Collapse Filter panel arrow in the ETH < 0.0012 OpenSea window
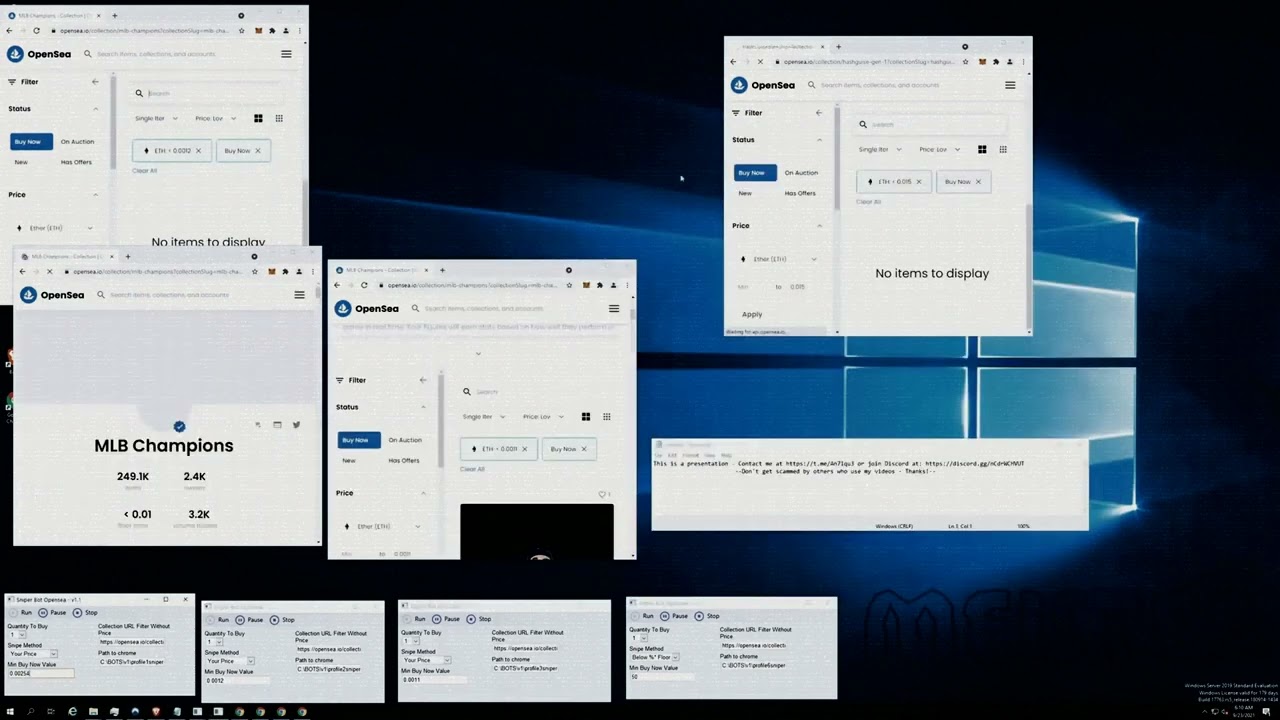 (x=95, y=82)
